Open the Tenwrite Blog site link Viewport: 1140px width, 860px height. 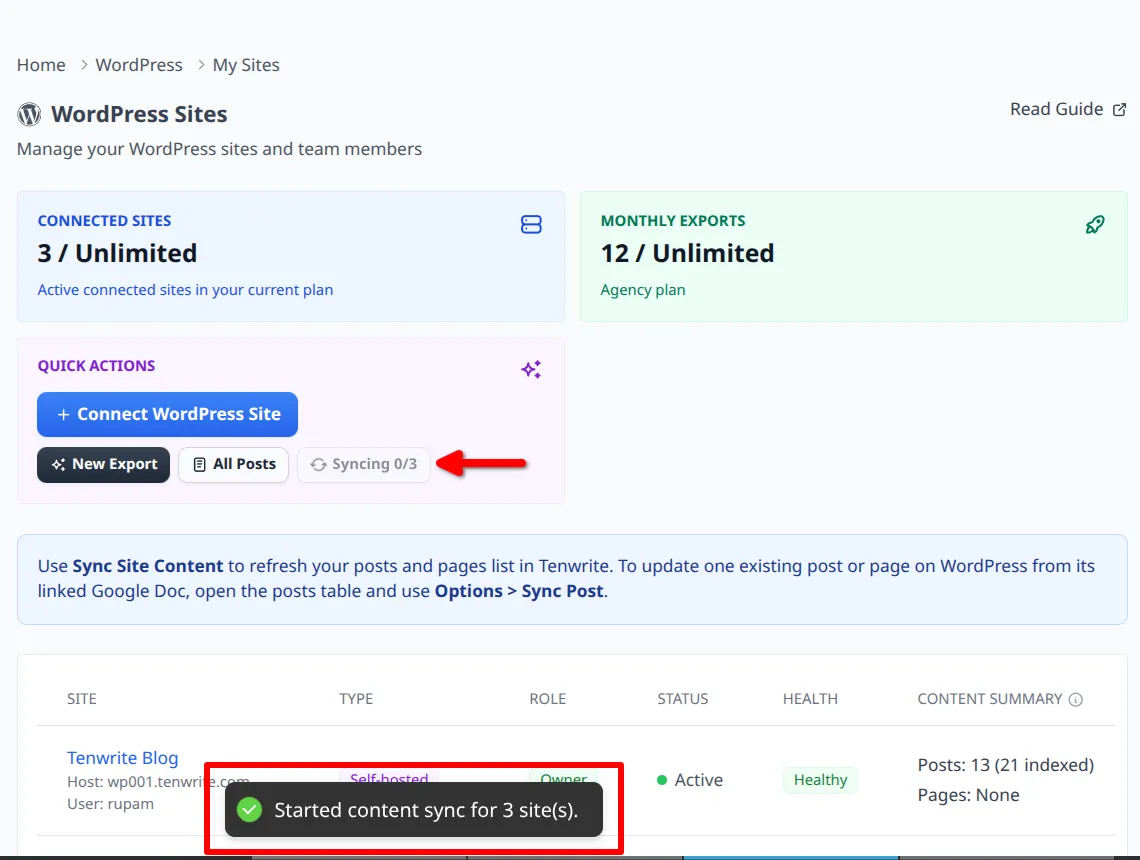(122, 758)
